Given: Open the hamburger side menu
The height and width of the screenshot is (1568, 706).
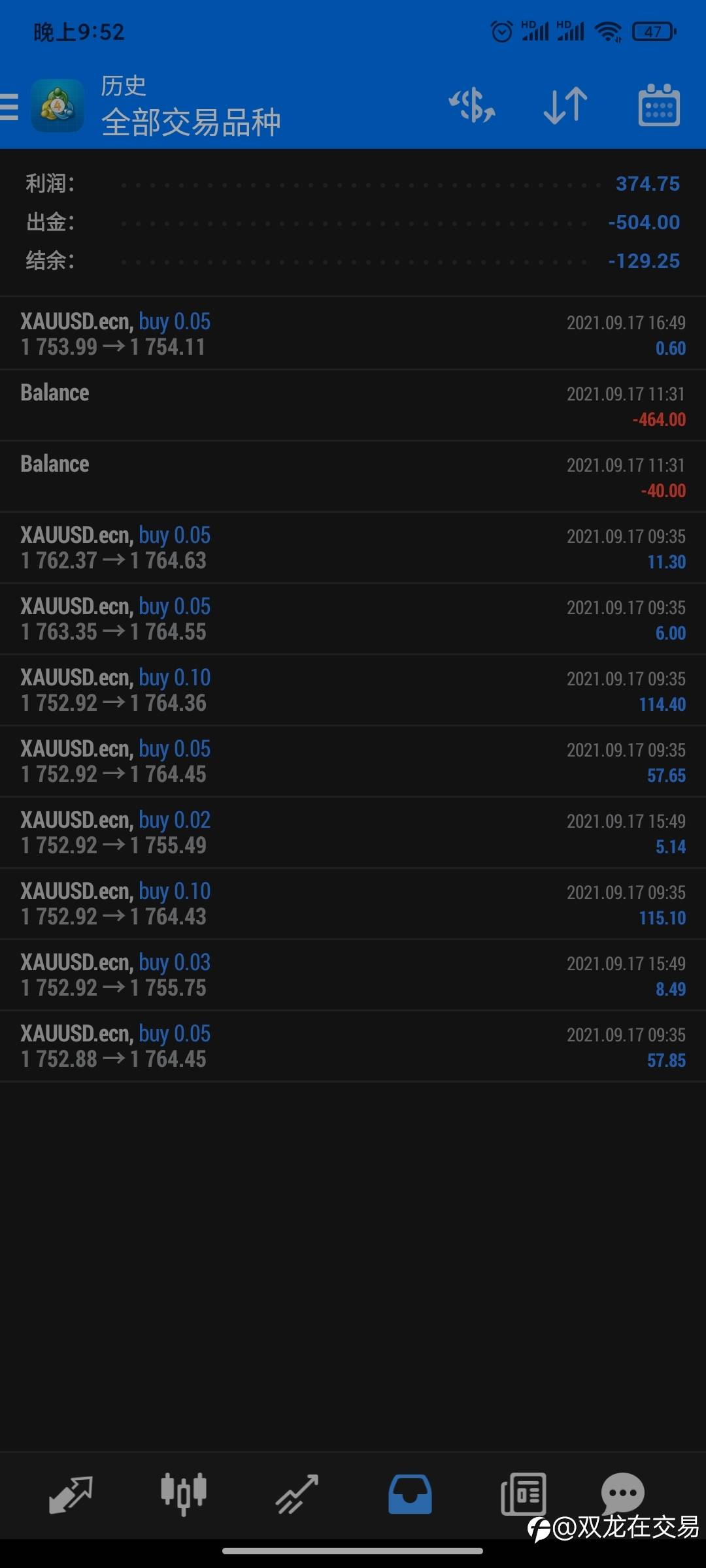Looking at the screenshot, I should [x=10, y=106].
